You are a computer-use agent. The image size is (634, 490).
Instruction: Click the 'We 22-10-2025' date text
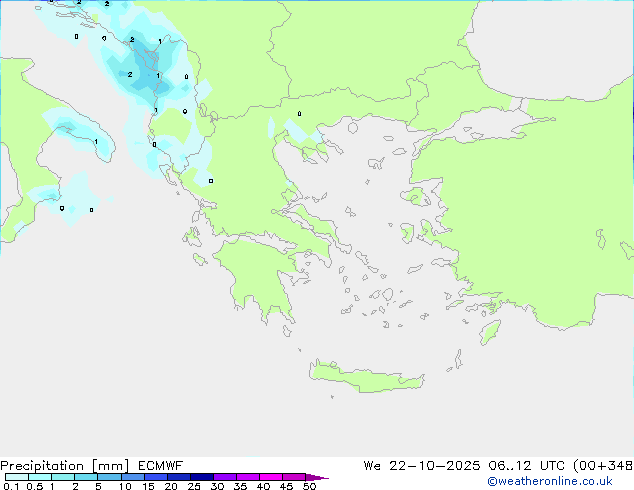coord(422,466)
